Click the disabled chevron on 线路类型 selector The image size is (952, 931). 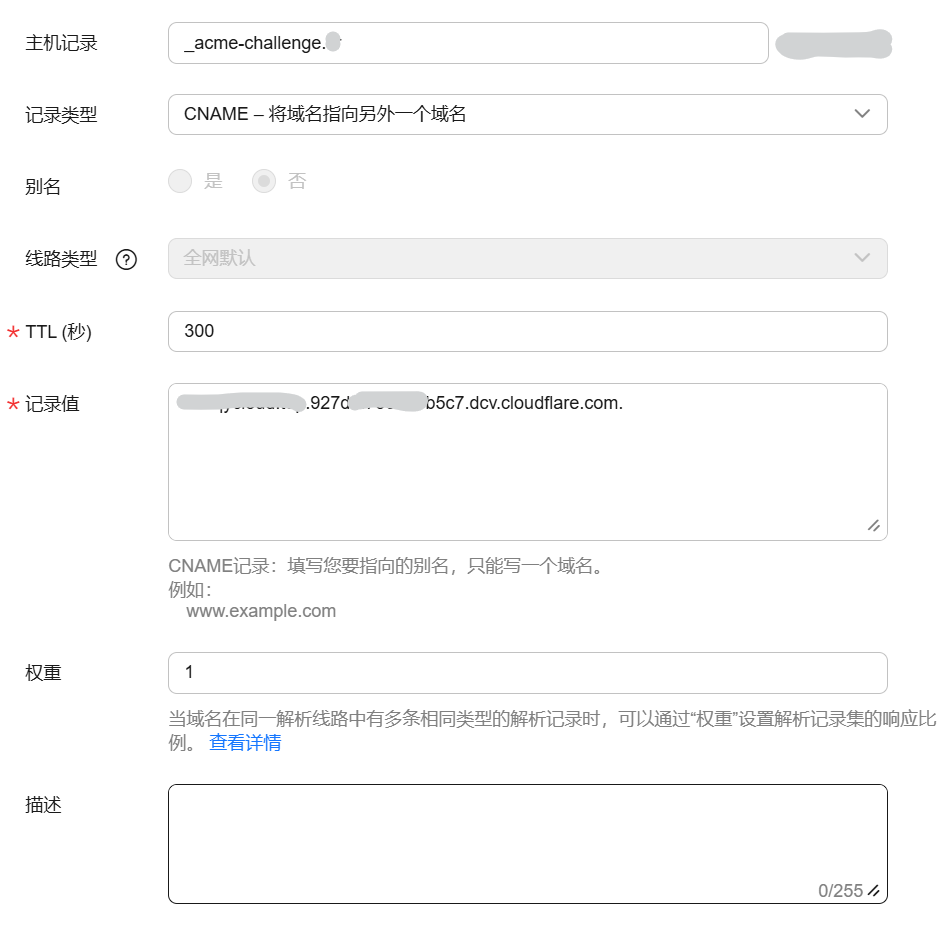coord(862,258)
